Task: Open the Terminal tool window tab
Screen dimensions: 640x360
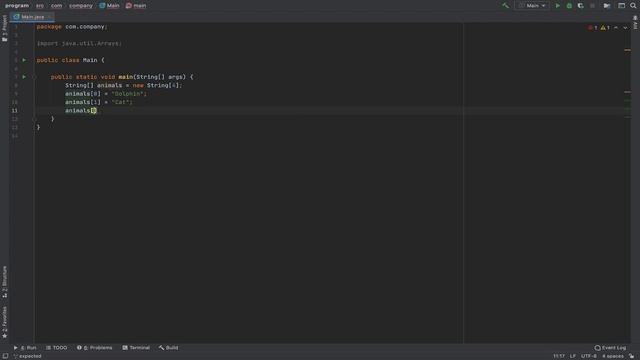Action: [136, 348]
